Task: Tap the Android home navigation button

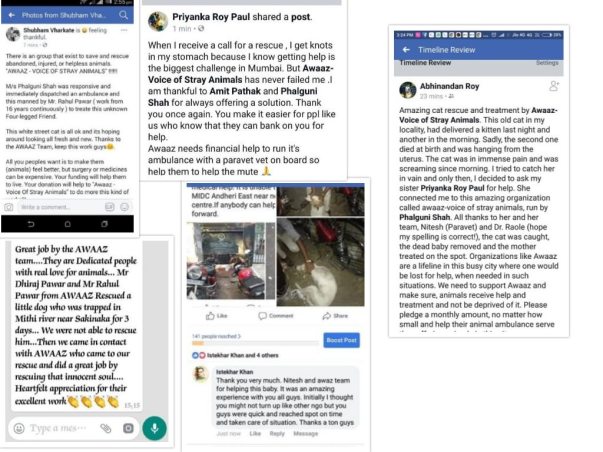Action: (68, 224)
